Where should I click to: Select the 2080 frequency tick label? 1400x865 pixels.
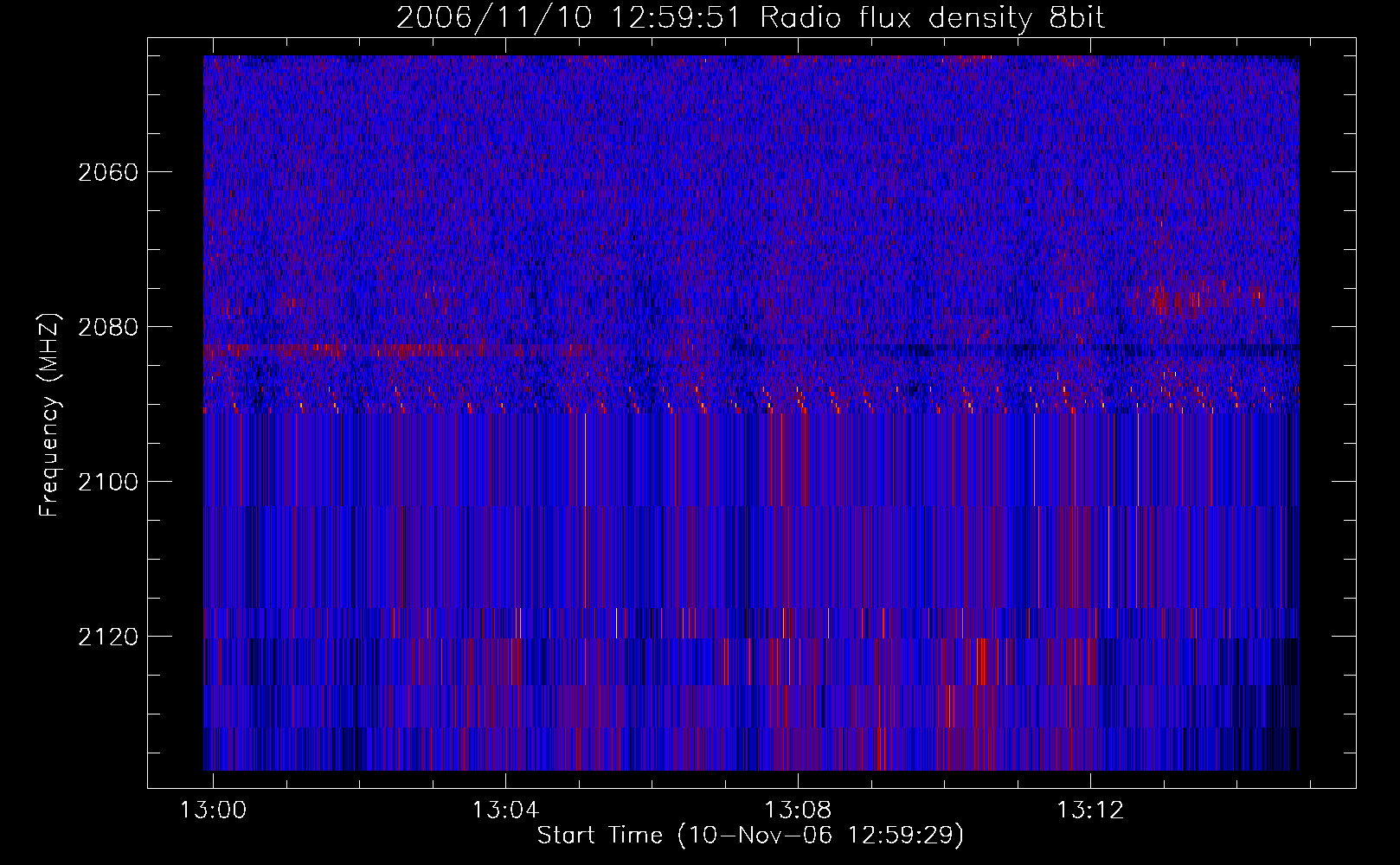(x=107, y=327)
